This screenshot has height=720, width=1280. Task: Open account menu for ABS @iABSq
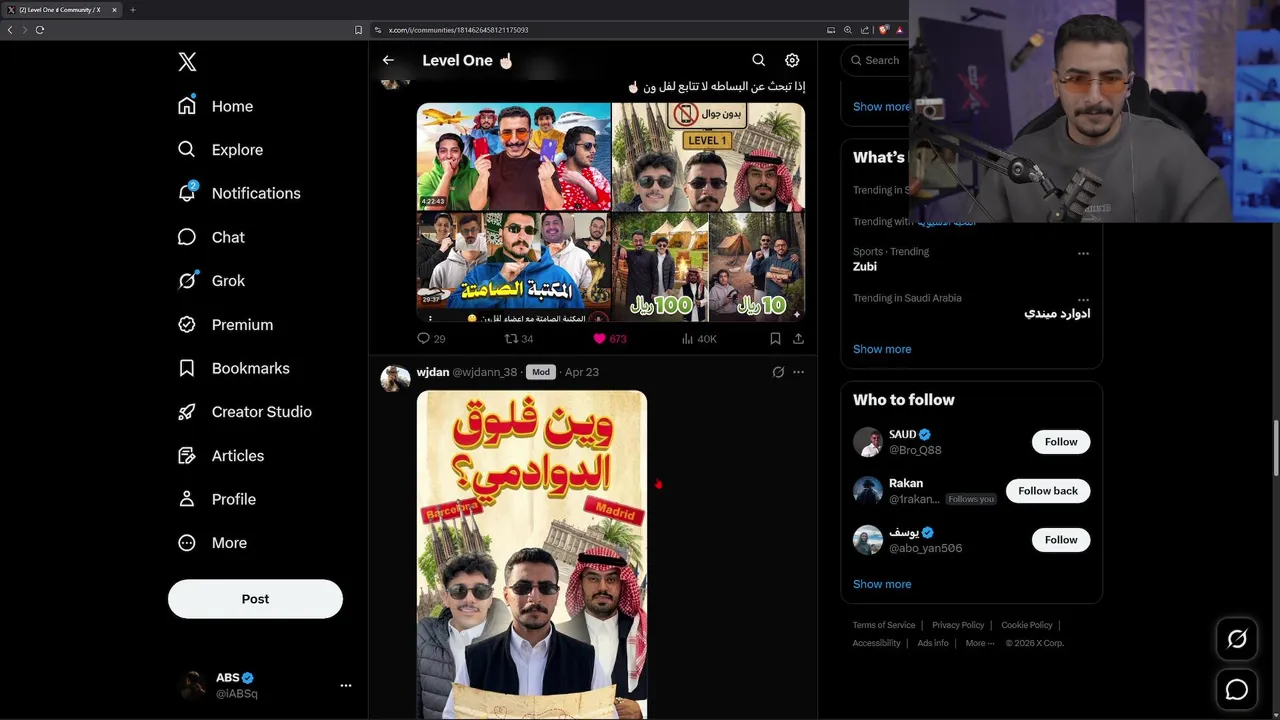click(265, 685)
